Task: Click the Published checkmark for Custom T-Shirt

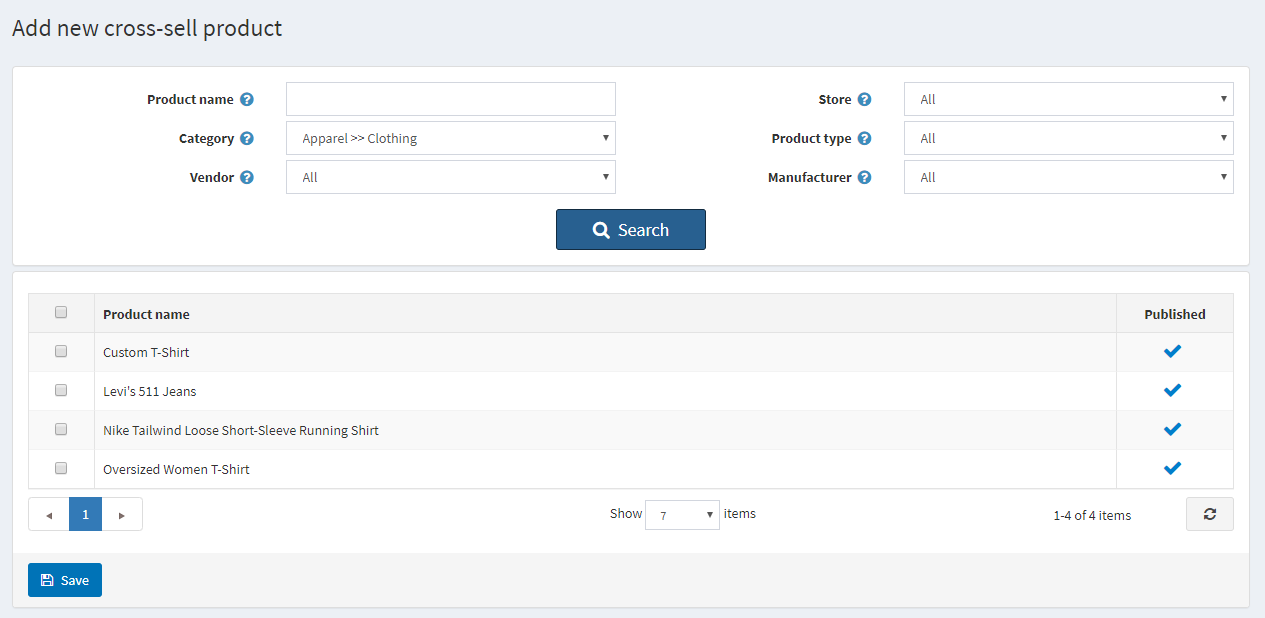Action: pos(1172,351)
